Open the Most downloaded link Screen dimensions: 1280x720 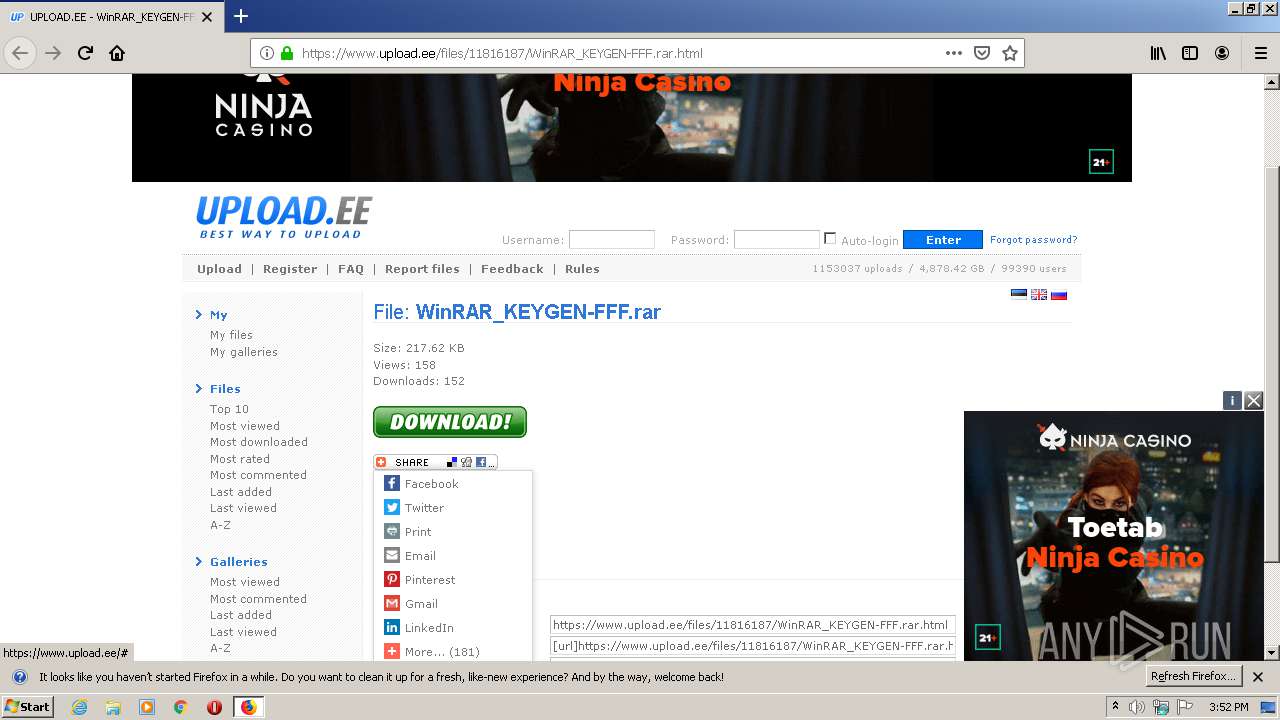pyautogui.click(x=259, y=442)
